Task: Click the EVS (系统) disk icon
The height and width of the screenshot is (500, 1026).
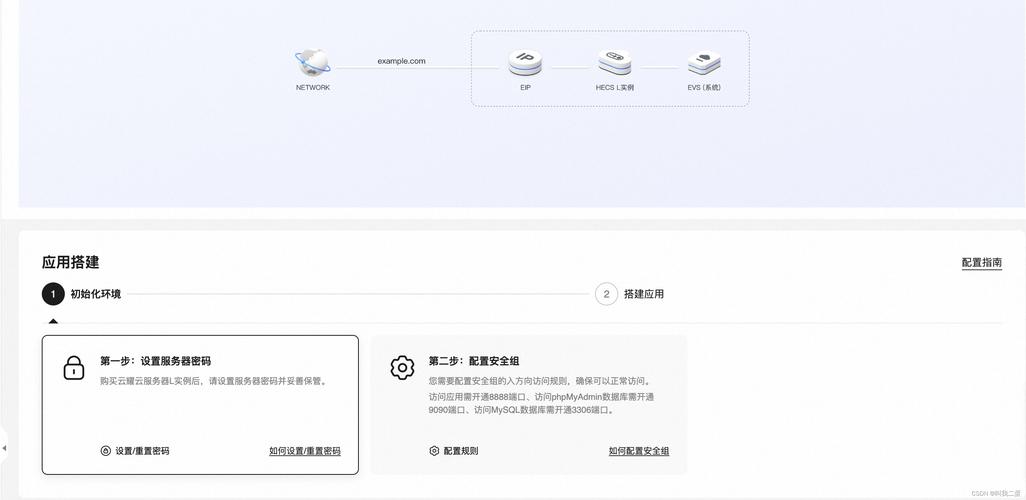Action: pos(704,63)
